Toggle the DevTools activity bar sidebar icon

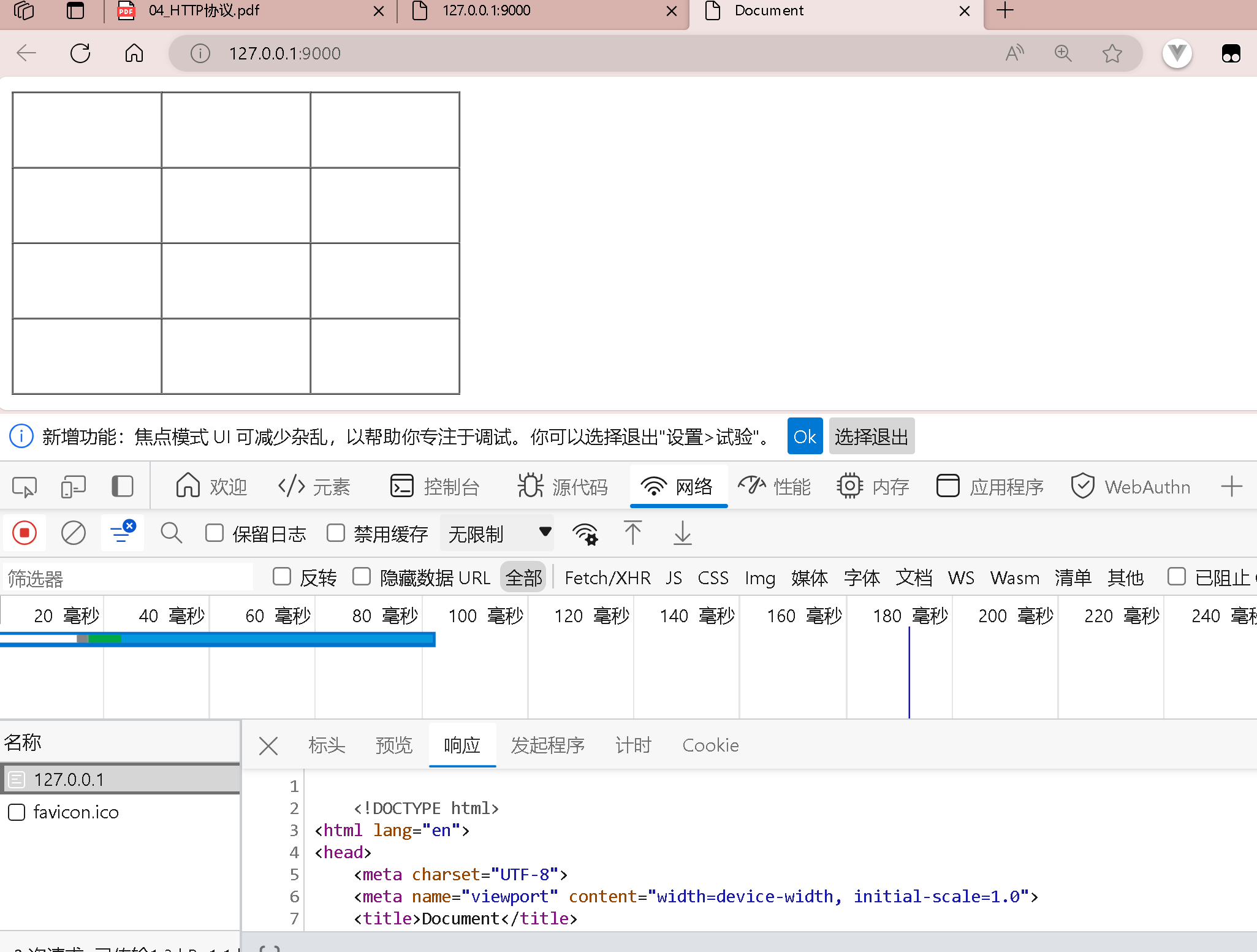[123, 487]
